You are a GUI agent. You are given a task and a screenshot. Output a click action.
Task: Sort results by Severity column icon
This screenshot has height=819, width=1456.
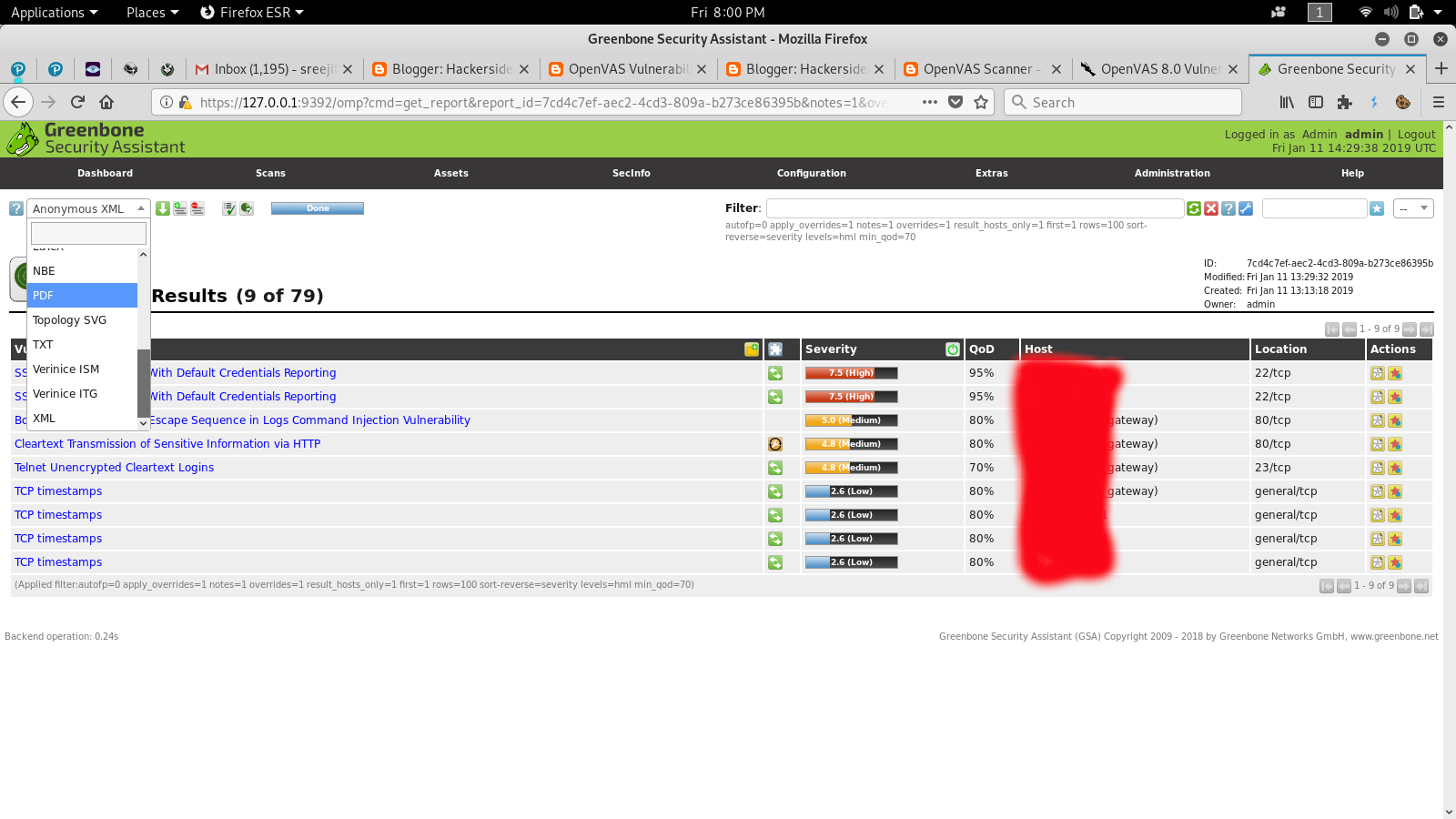[x=952, y=349]
